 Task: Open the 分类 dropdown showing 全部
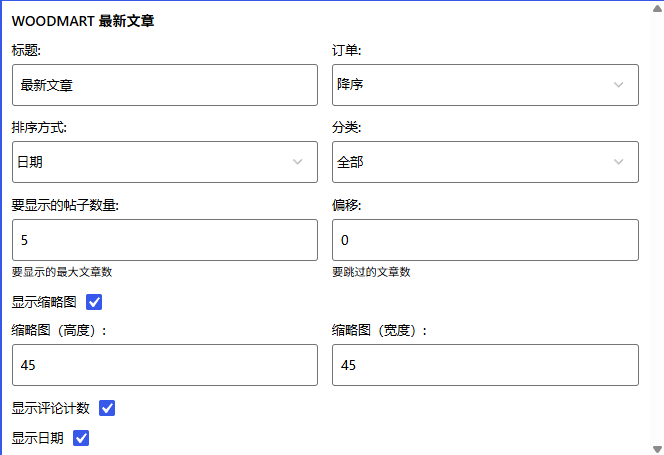(x=485, y=162)
